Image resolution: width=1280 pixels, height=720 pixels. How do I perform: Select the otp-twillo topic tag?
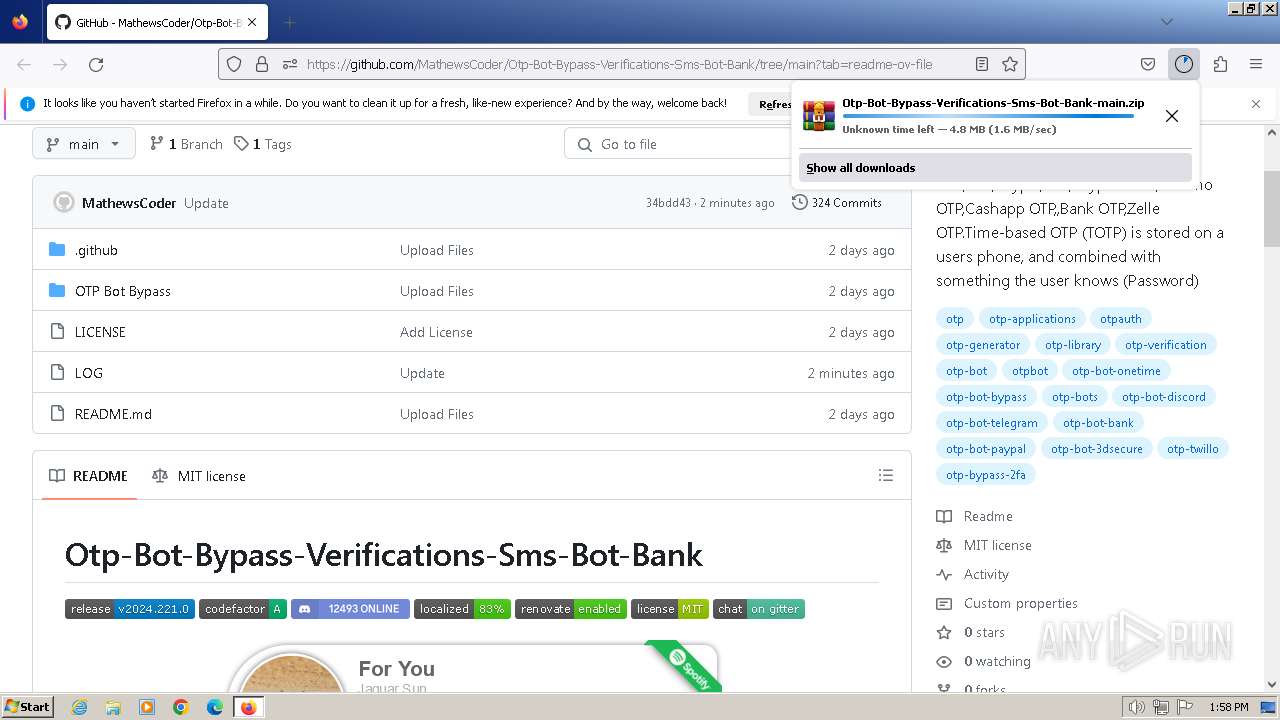coord(1193,449)
